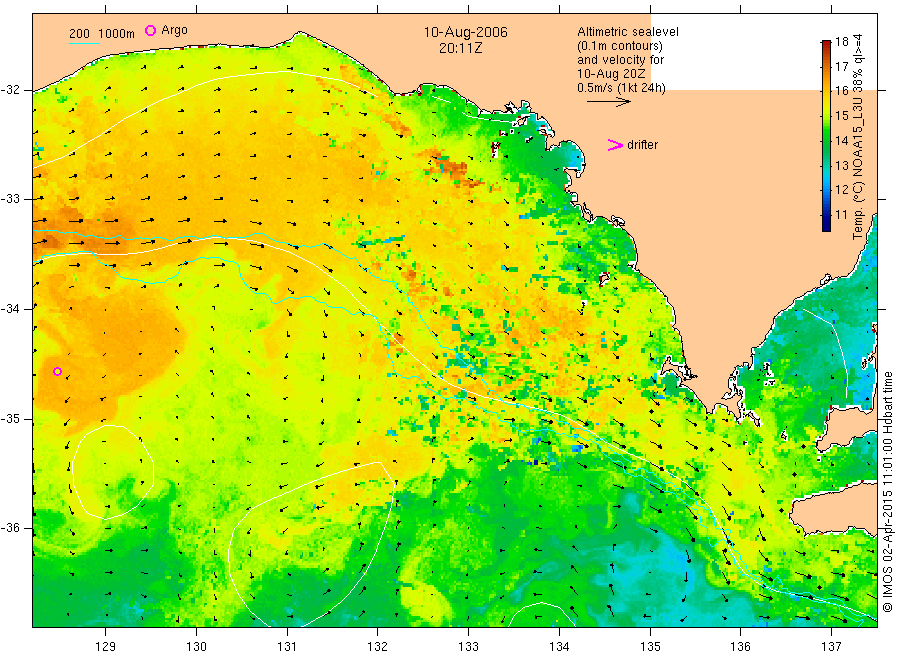Click the color bar value 17
This screenshot has height=660, width=900.
tap(841, 67)
